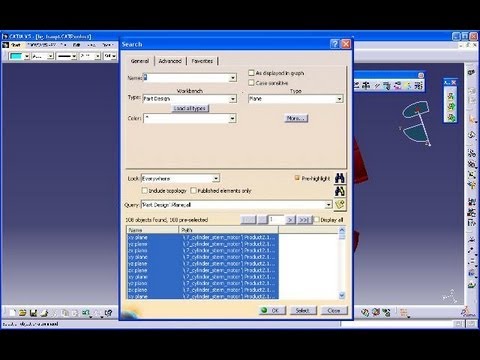Open the Type Plane dropdown
This screenshot has width=480, height=360.
339,99
